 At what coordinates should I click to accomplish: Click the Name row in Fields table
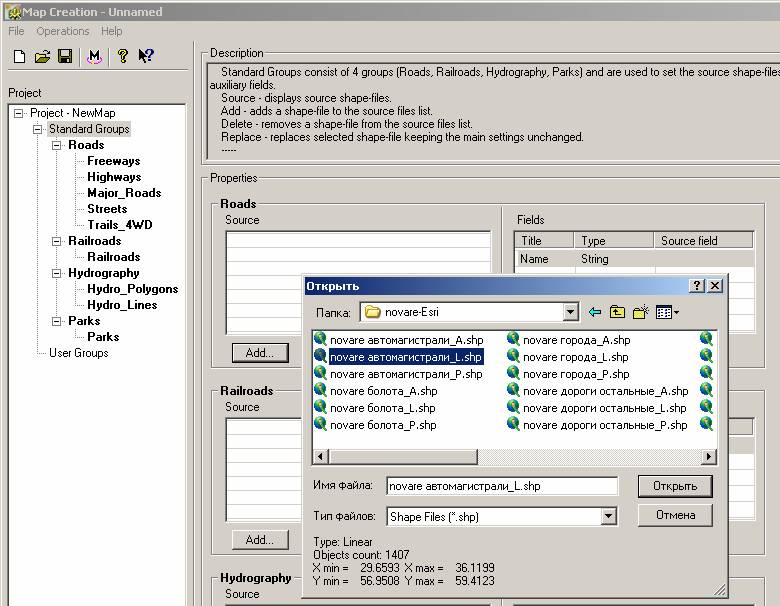coord(634,259)
